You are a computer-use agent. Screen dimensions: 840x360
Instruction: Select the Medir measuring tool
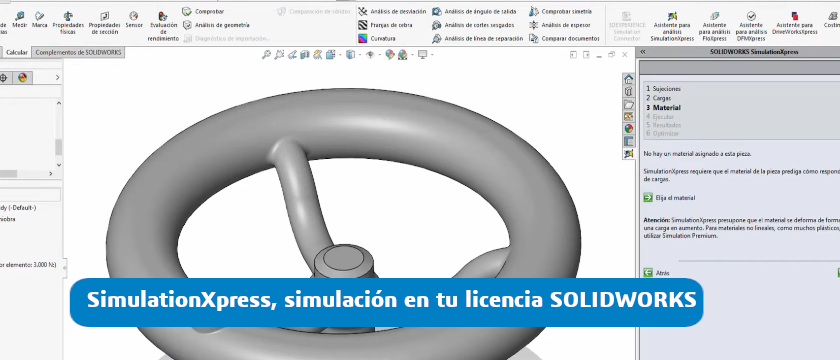pos(19,20)
